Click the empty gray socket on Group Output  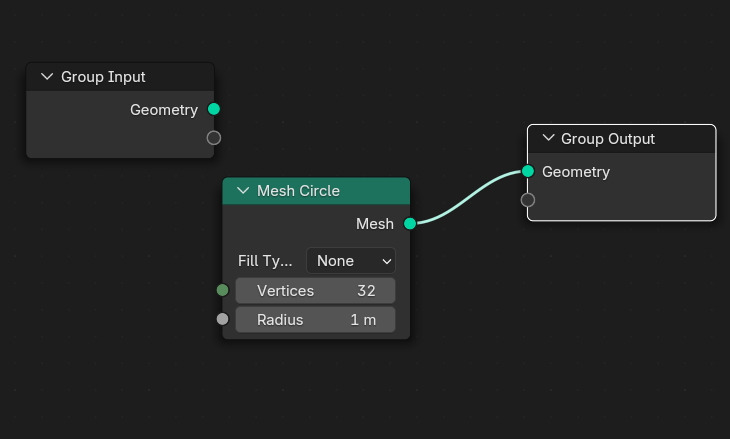tap(527, 200)
